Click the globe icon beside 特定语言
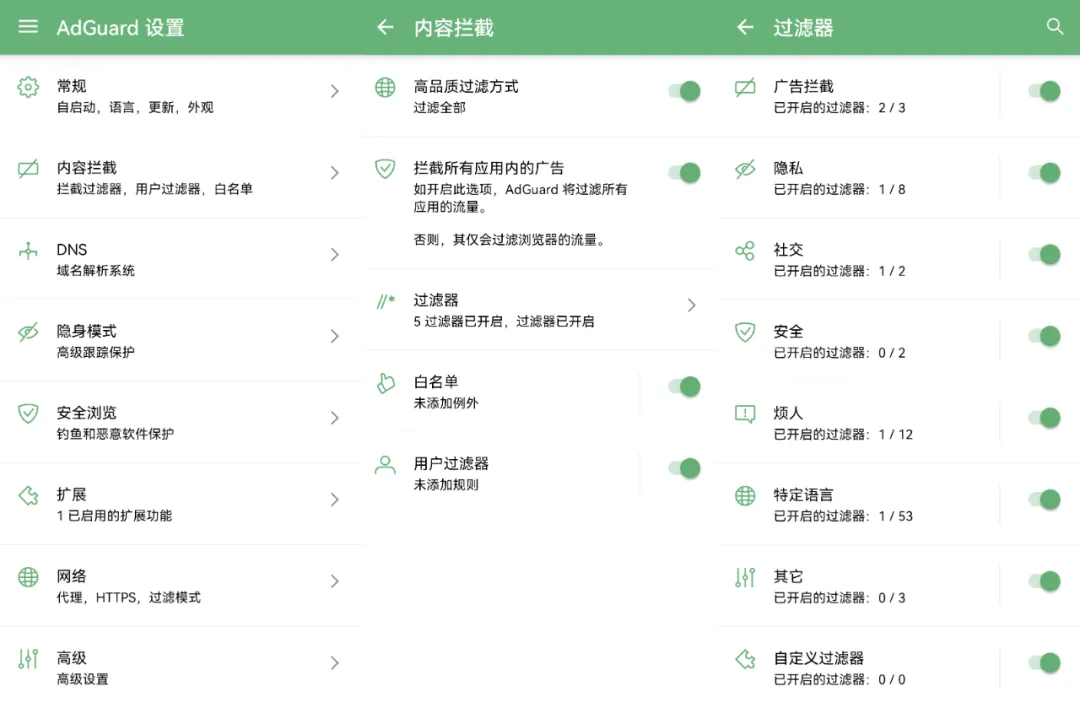Viewport: 1080px width, 724px height. [745, 495]
